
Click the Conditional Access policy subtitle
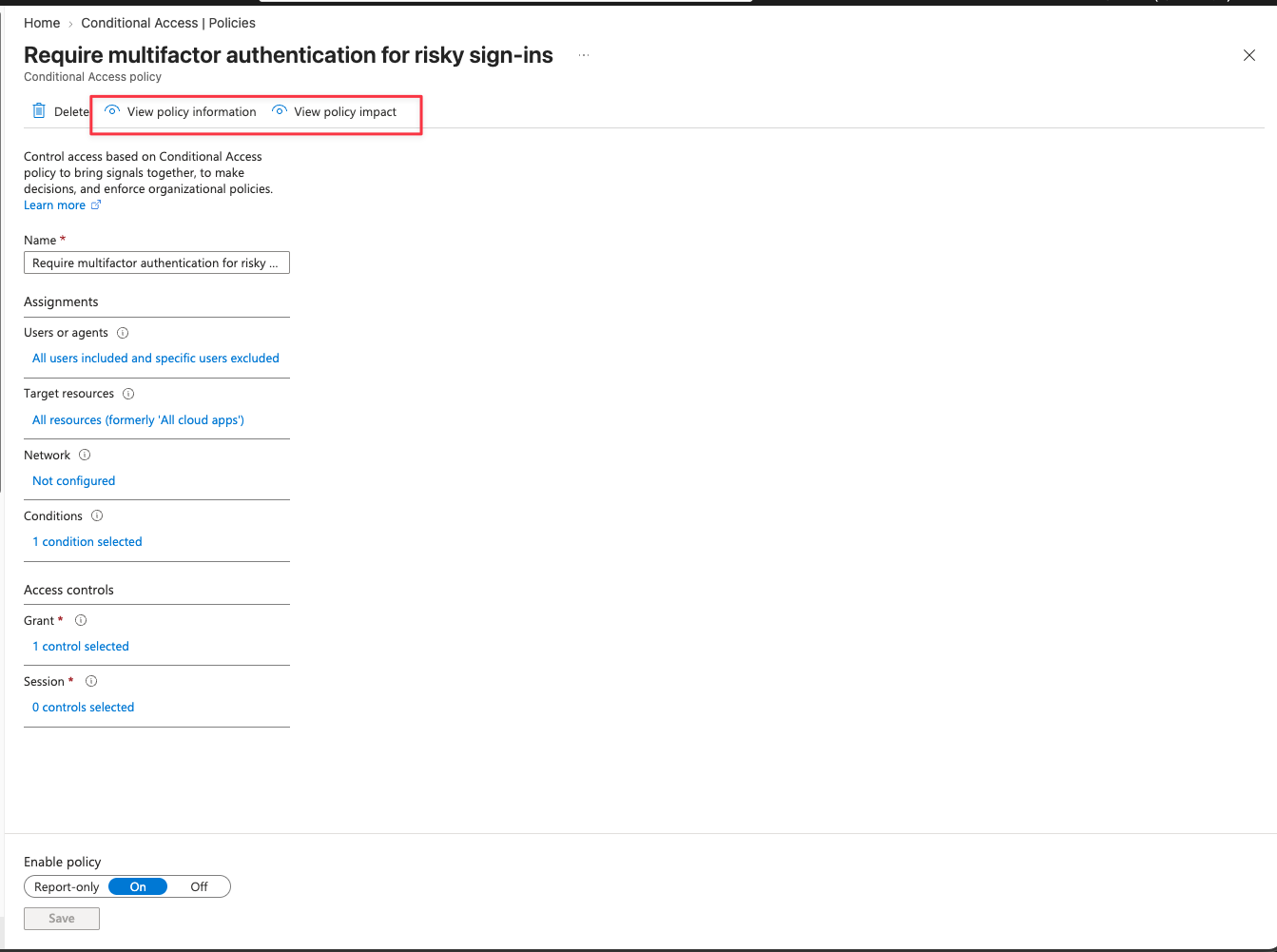click(x=92, y=77)
